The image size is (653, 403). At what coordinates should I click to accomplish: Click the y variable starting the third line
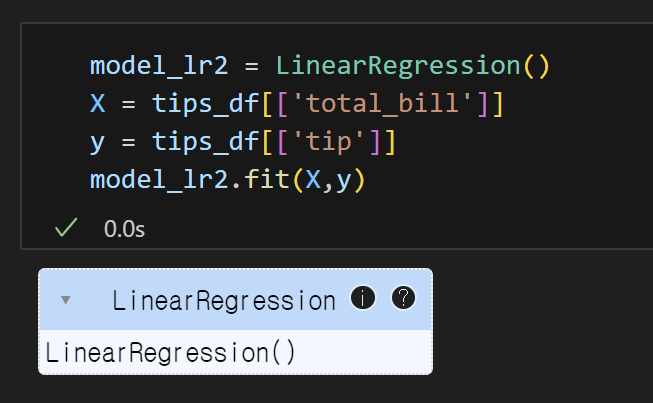[x=97, y=144]
